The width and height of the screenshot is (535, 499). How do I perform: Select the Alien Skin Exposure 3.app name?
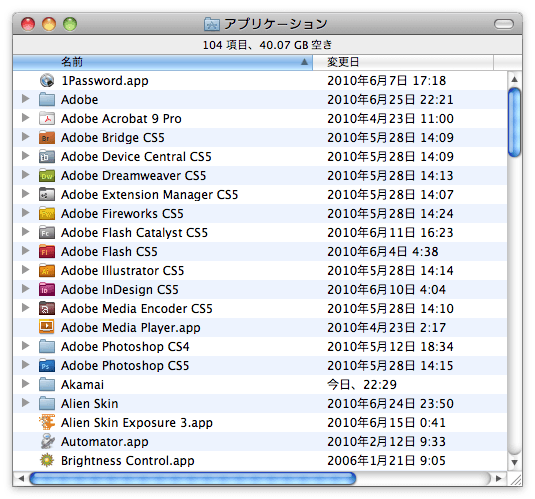click(x=137, y=423)
